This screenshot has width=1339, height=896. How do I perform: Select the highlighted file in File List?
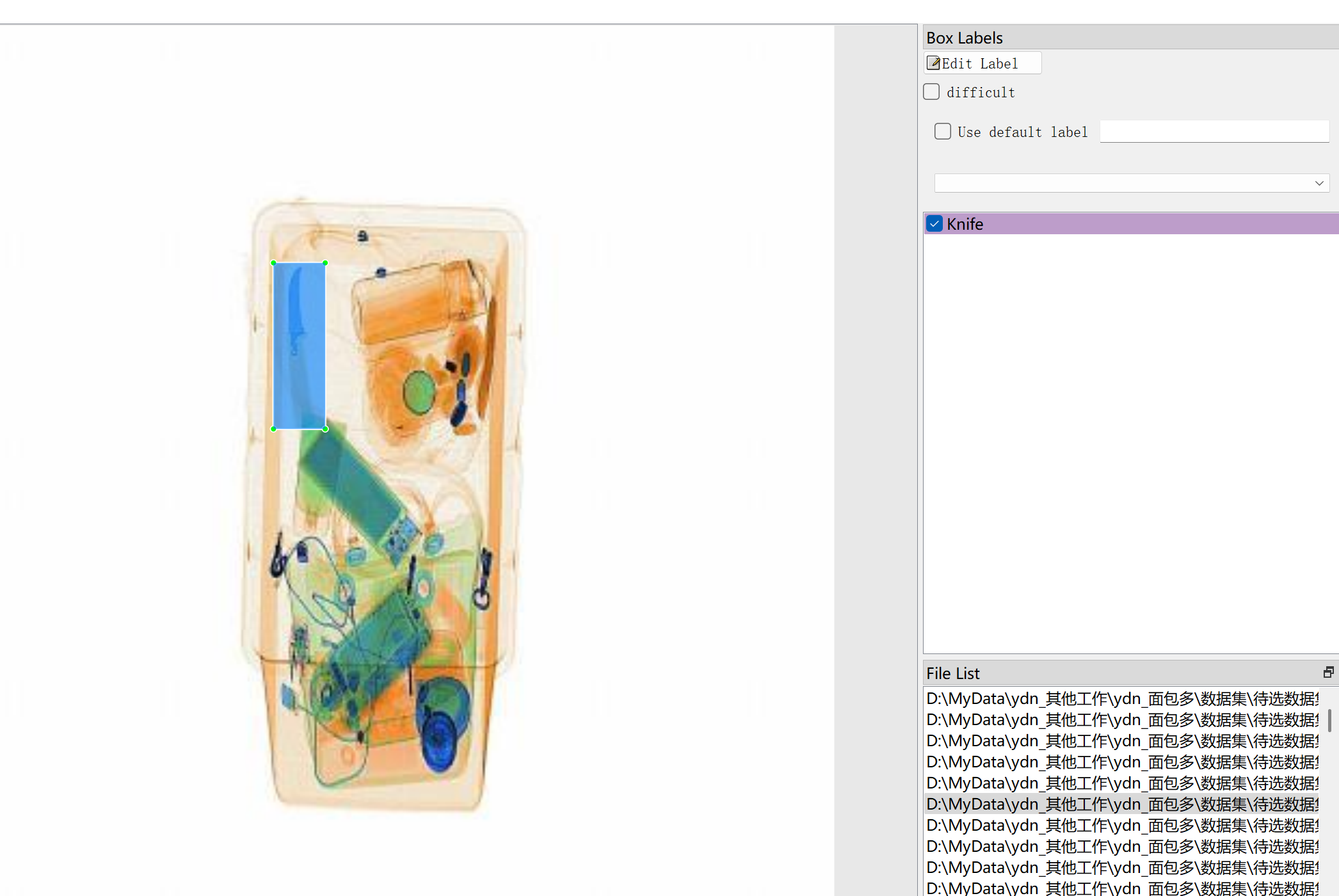(1121, 804)
